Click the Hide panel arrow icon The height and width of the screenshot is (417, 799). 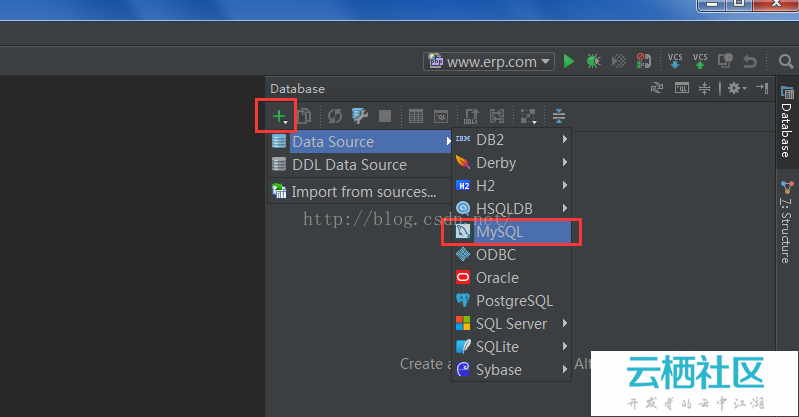click(762, 88)
